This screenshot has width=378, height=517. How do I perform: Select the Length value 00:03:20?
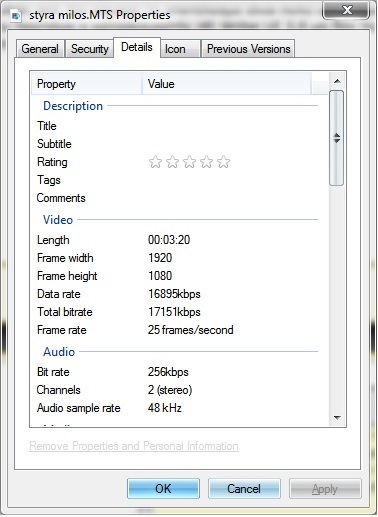pyautogui.click(x=169, y=240)
